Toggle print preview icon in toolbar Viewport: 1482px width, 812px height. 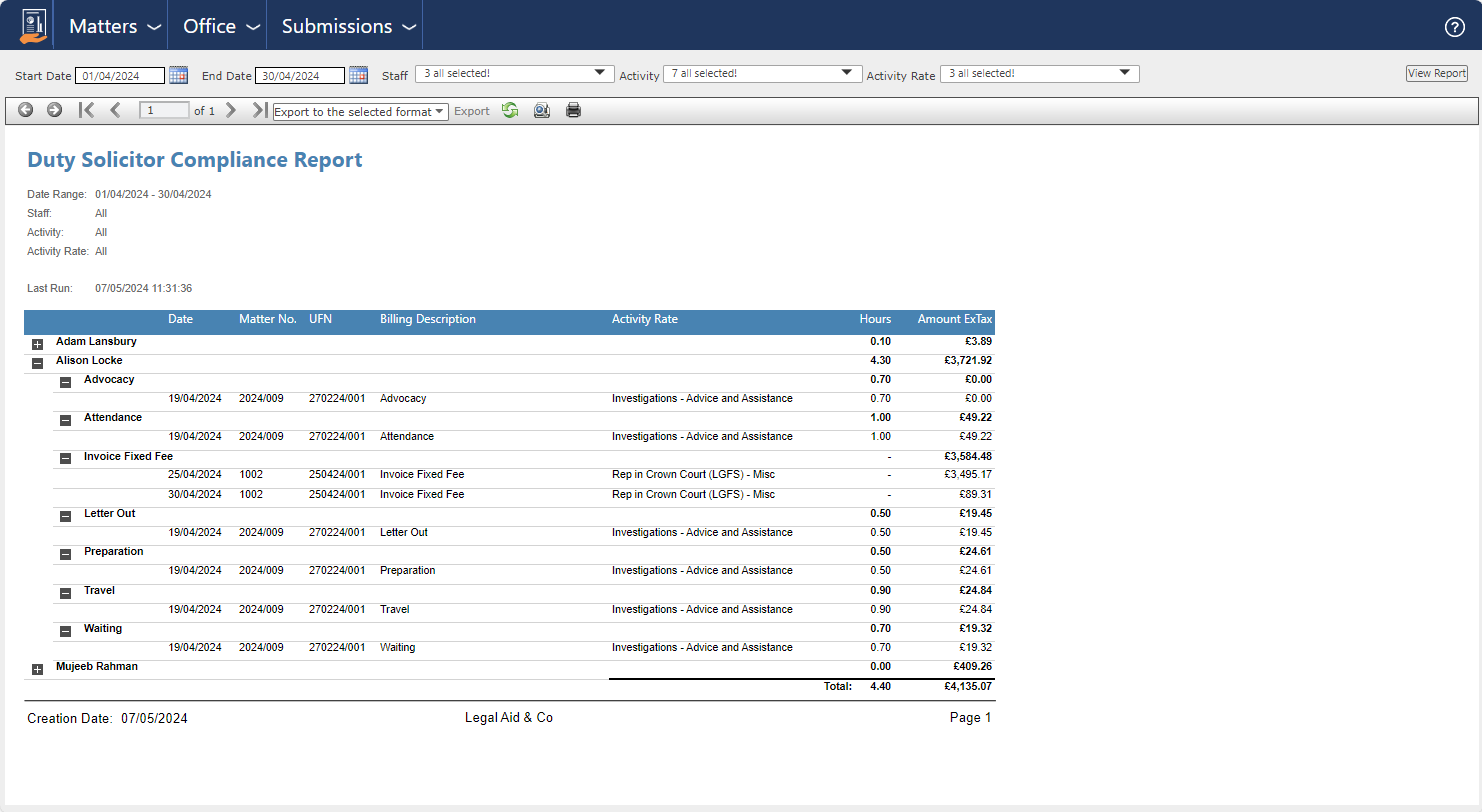point(541,111)
